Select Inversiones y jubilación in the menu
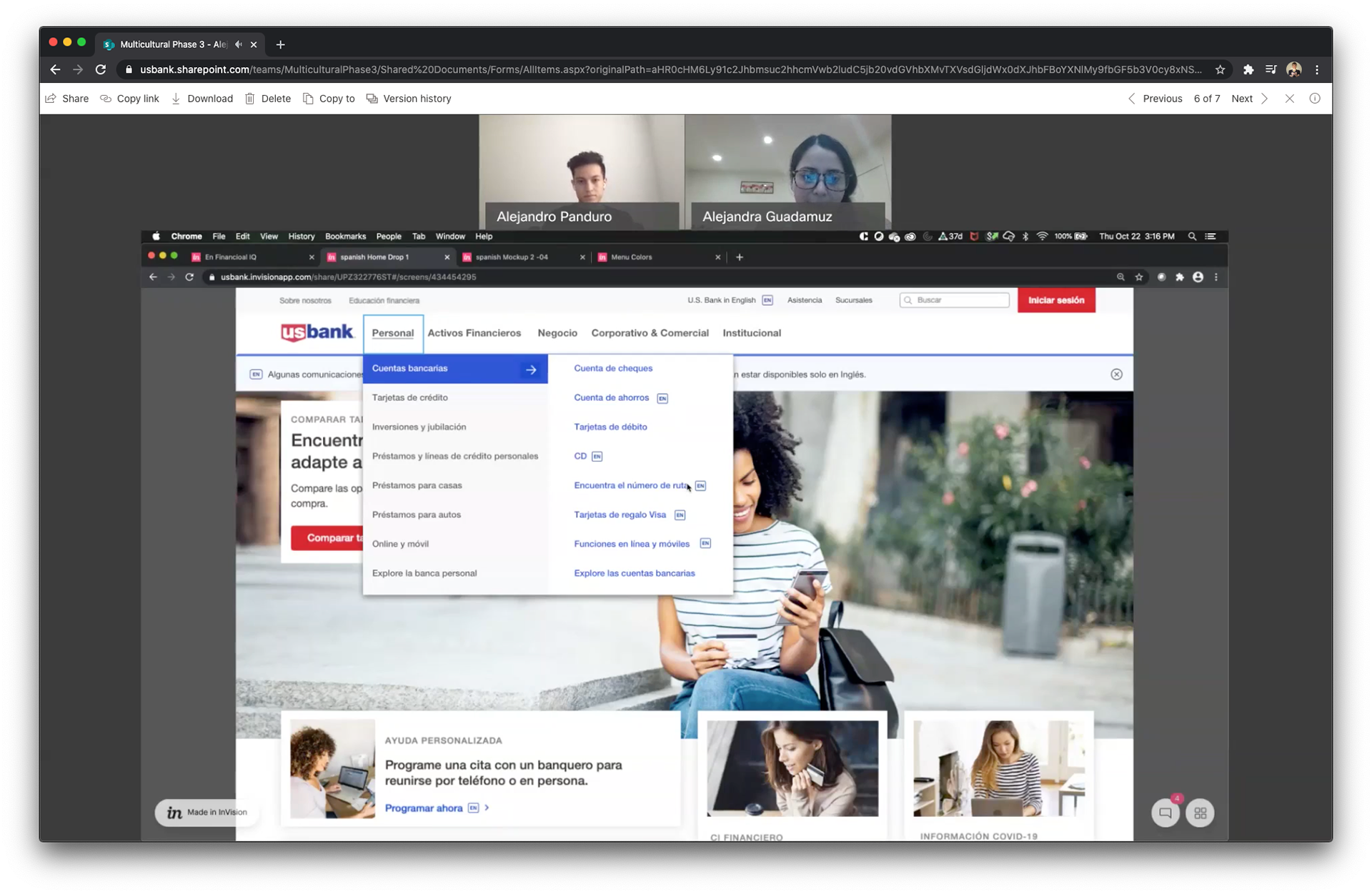 coord(419,427)
